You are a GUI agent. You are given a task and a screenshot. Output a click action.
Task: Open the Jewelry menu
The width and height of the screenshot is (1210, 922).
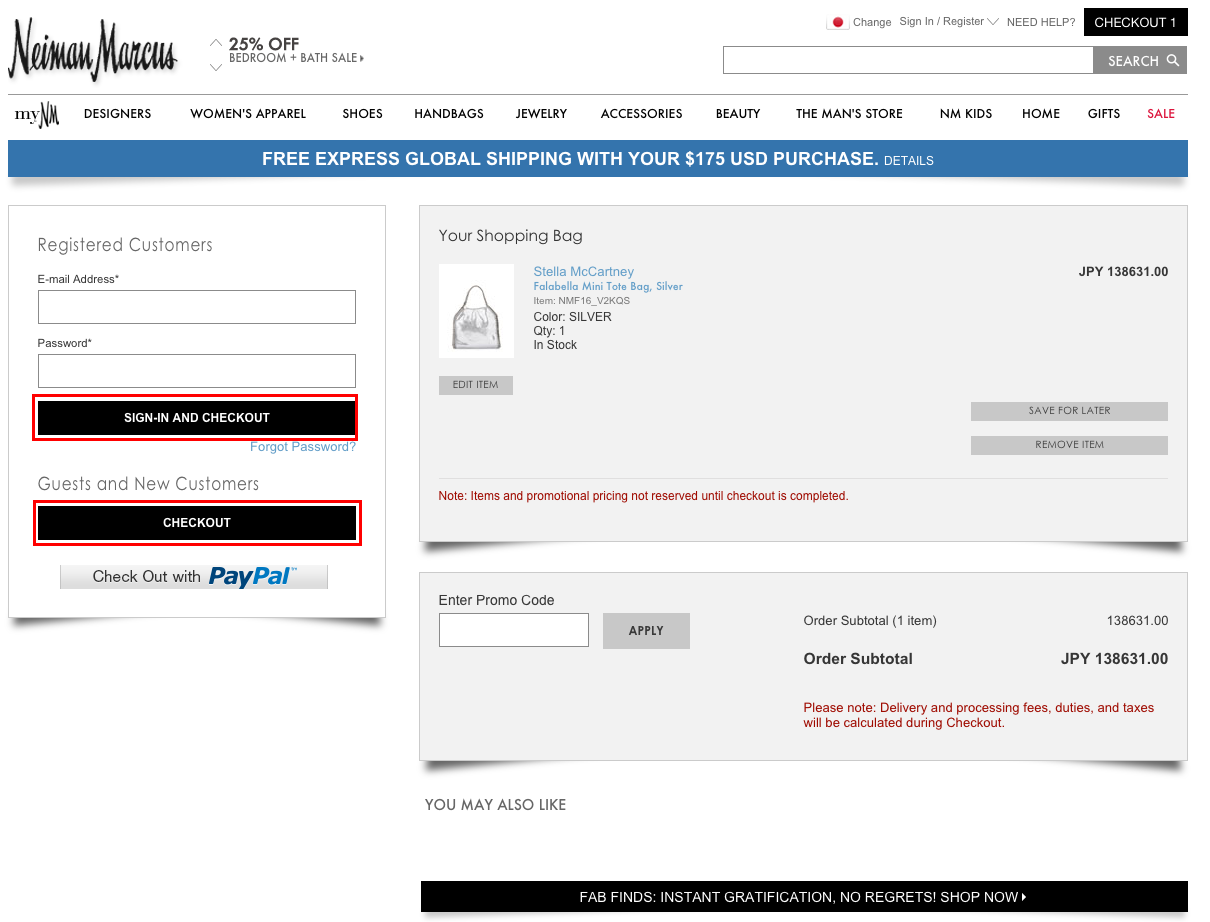pyautogui.click(x=541, y=114)
